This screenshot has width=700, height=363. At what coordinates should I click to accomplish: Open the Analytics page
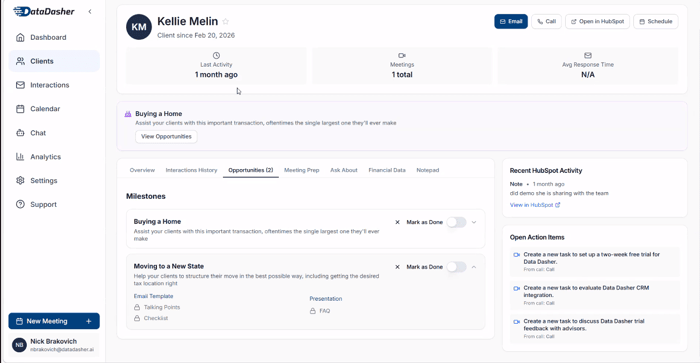click(54, 157)
